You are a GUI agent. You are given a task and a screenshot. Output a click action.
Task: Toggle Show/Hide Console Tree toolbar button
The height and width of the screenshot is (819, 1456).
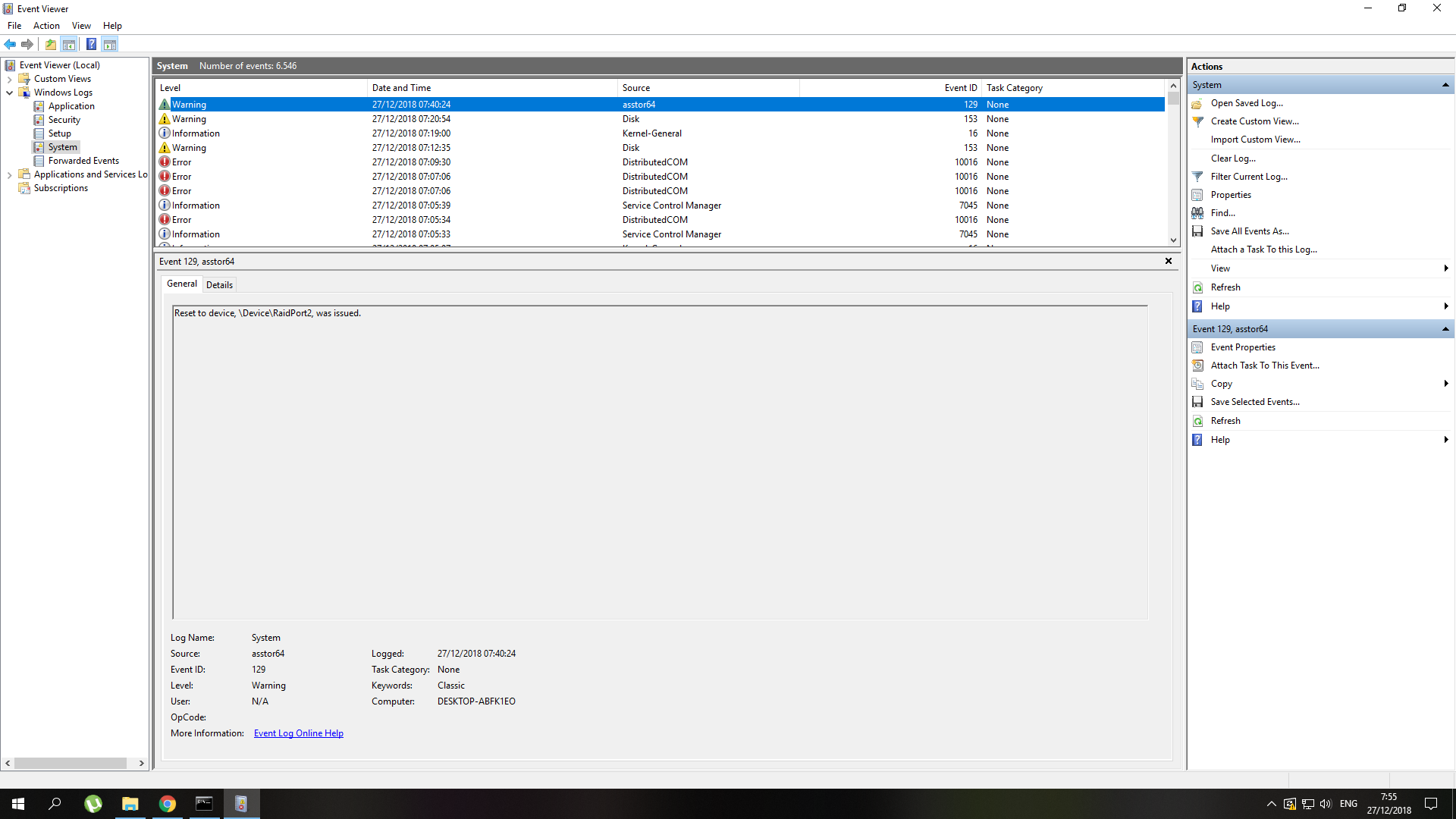[x=69, y=44]
